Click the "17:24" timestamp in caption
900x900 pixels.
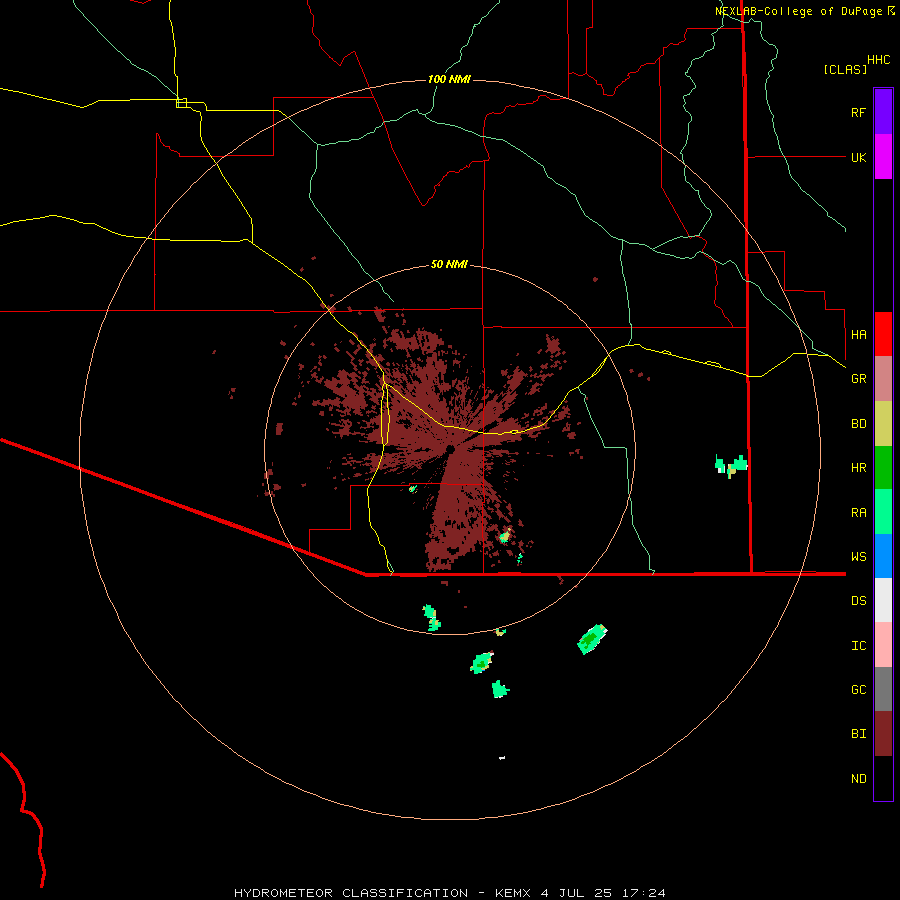pyautogui.click(x=646, y=893)
